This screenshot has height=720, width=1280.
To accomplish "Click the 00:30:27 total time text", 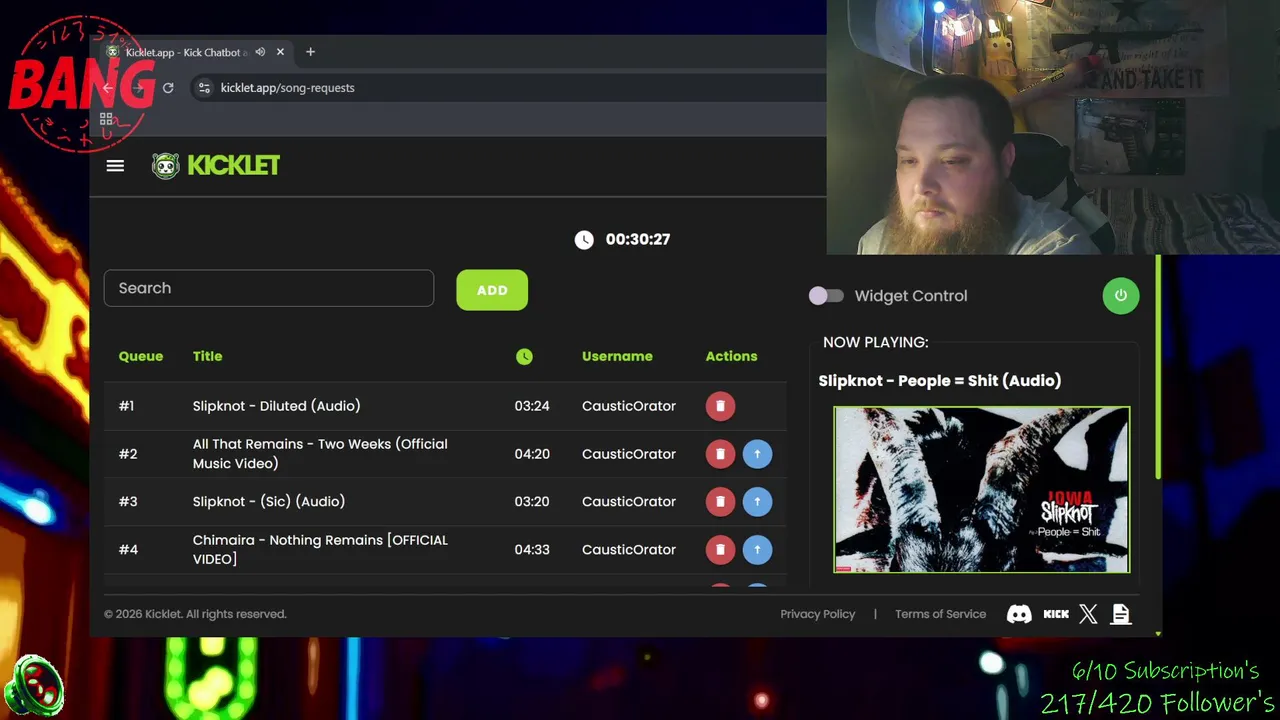I will tap(638, 239).
